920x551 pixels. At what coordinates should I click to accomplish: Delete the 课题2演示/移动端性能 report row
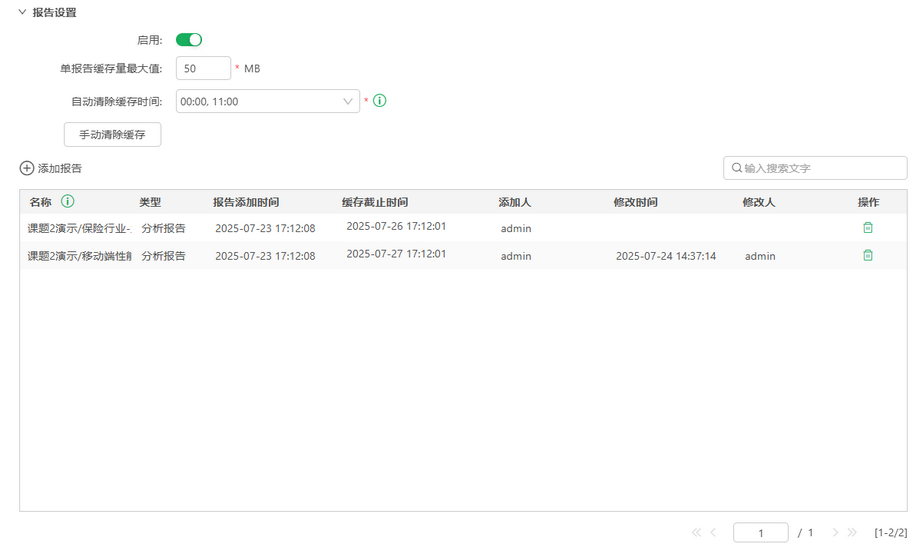pyautogui.click(x=868, y=256)
